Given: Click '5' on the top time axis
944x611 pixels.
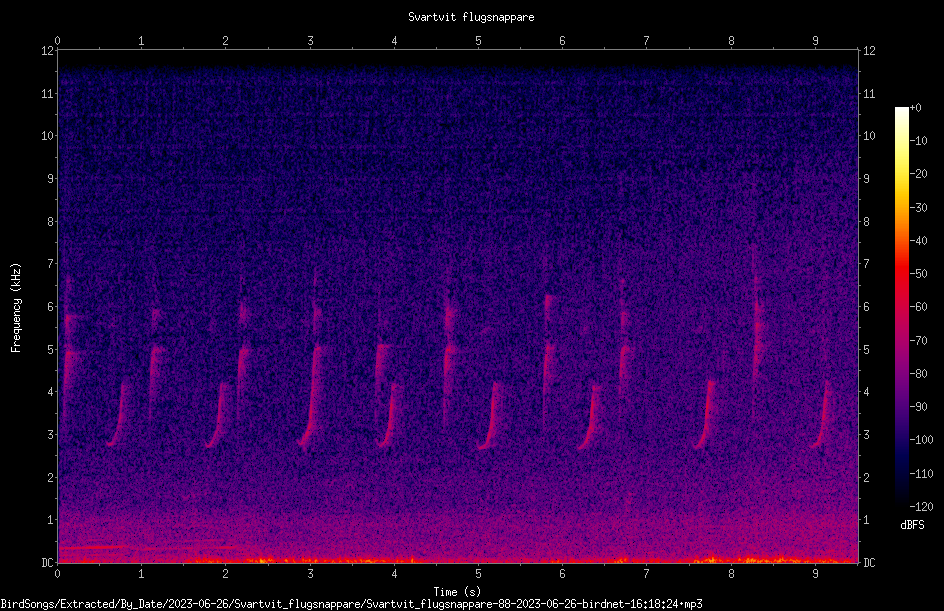Looking at the screenshot, I should (479, 41).
